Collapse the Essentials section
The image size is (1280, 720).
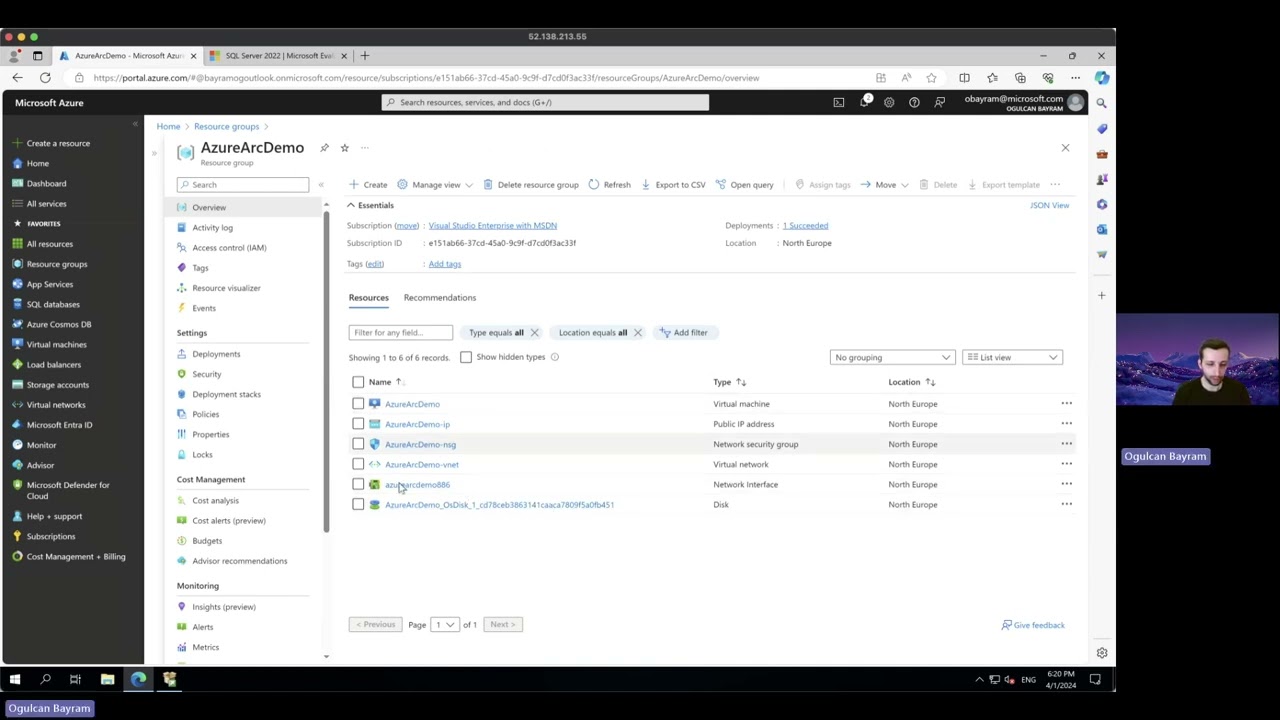(x=370, y=205)
